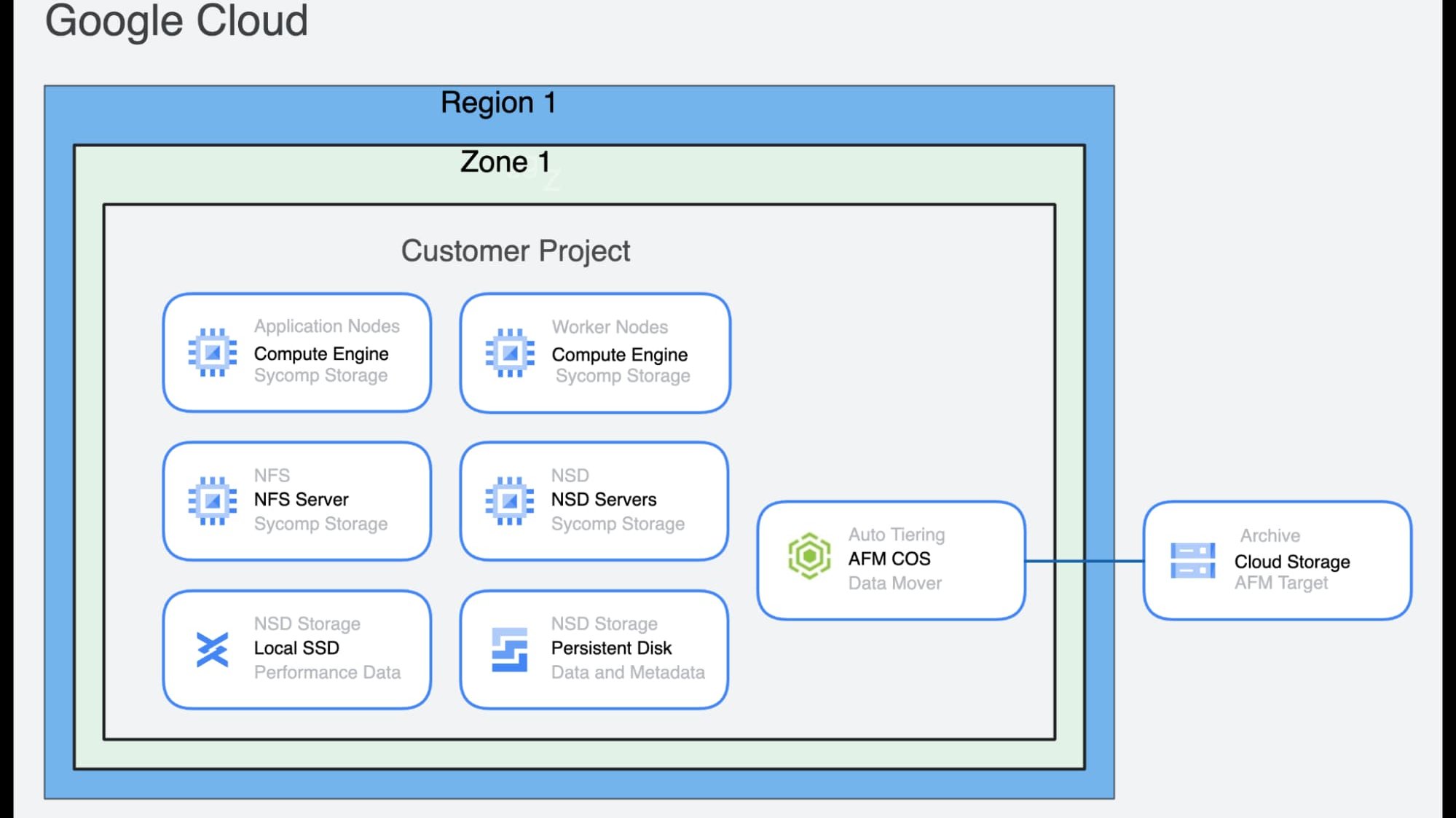Select 'Sycomp Storage' under NFS Server
Screen dimensions: 1456x818
tap(320, 524)
